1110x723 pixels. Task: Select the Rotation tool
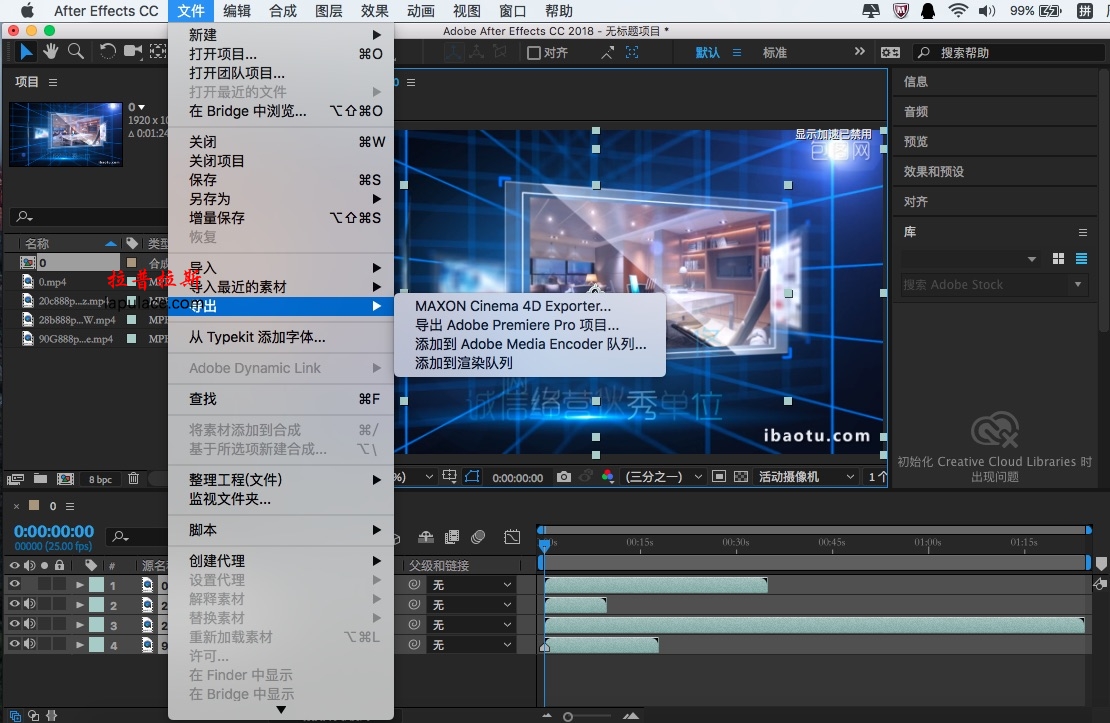107,51
